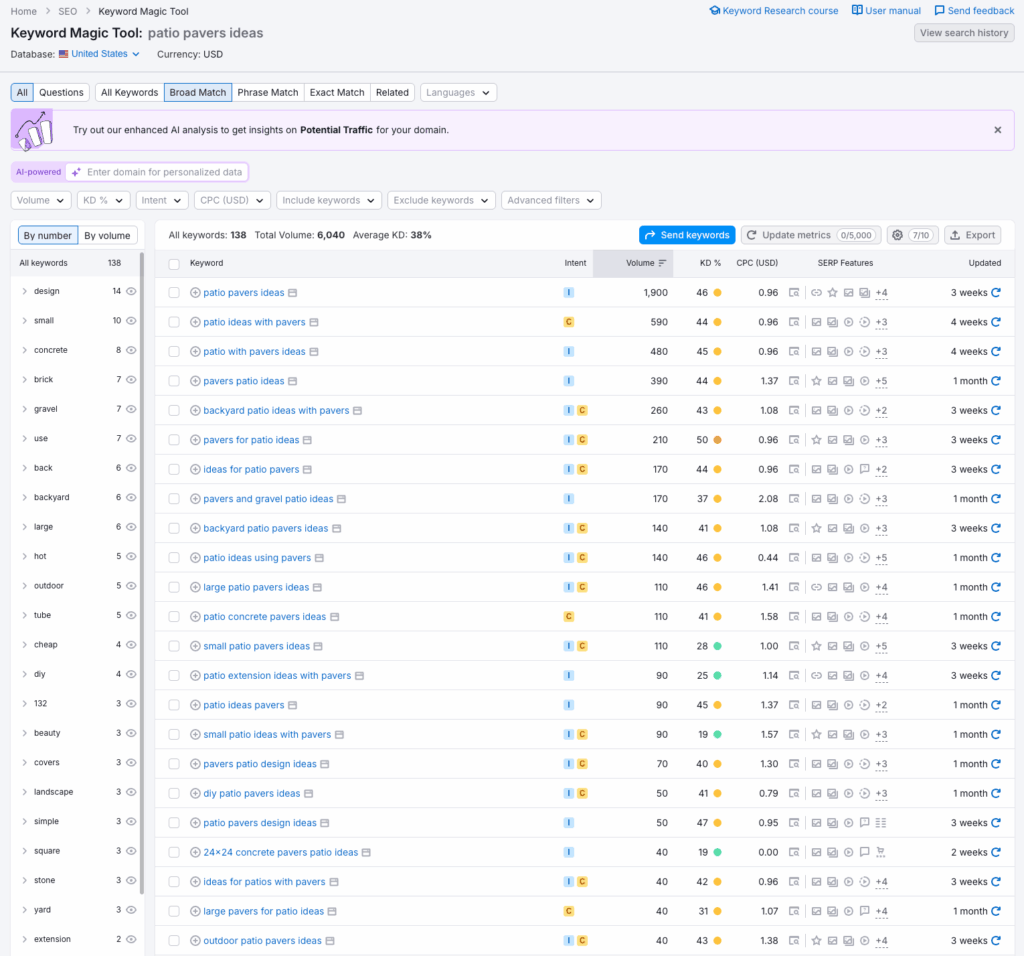Switch to the Phrase Match tab
The image size is (1024, 956).
[267, 92]
